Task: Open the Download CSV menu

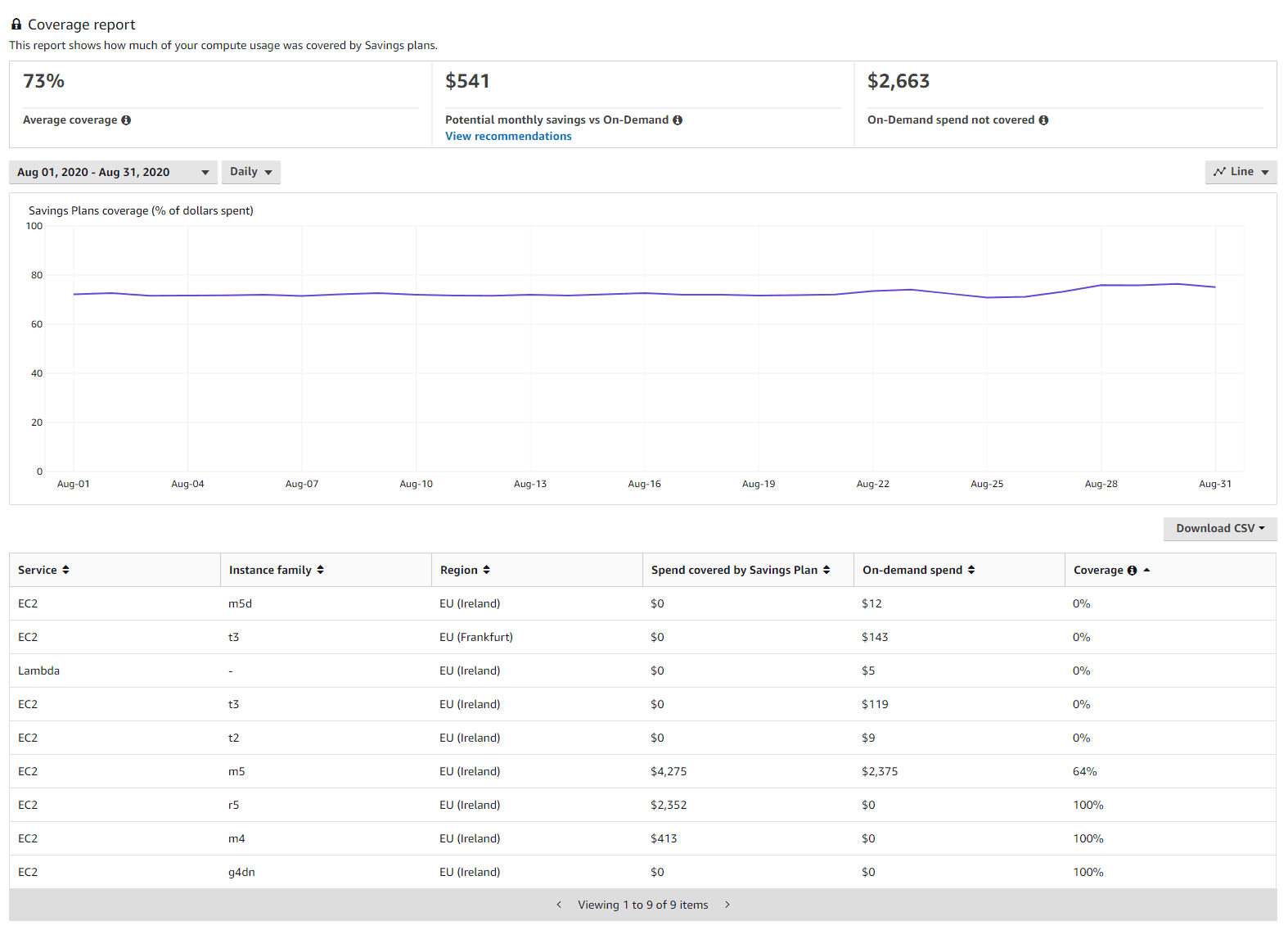Action: [x=1219, y=529]
